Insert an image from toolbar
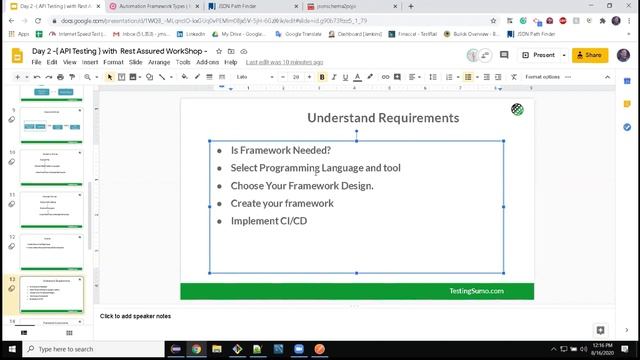 click(x=133, y=77)
